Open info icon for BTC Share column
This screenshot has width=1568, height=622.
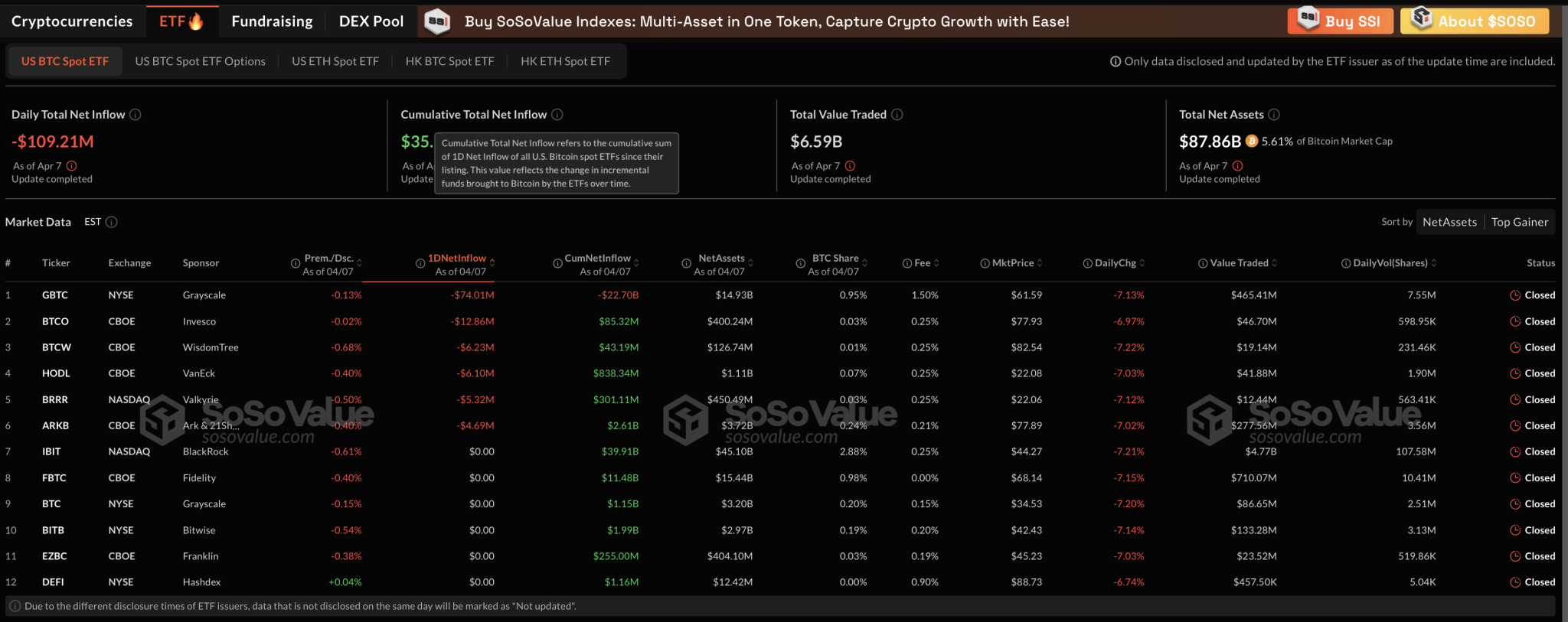(x=800, y=263)
